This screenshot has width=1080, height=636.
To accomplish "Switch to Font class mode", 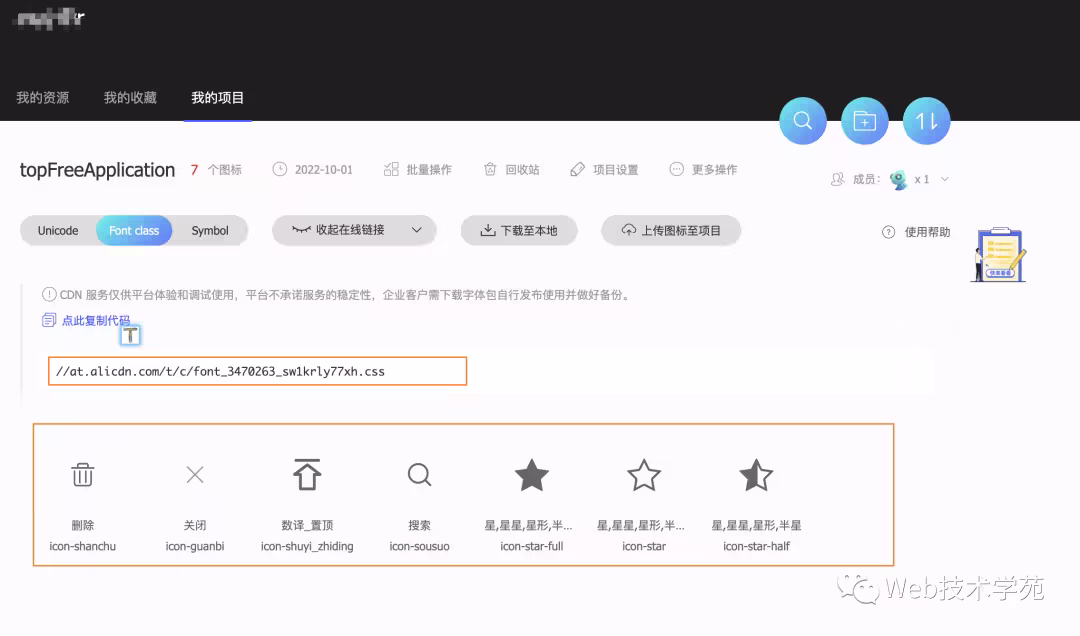I will coord(134,231).
